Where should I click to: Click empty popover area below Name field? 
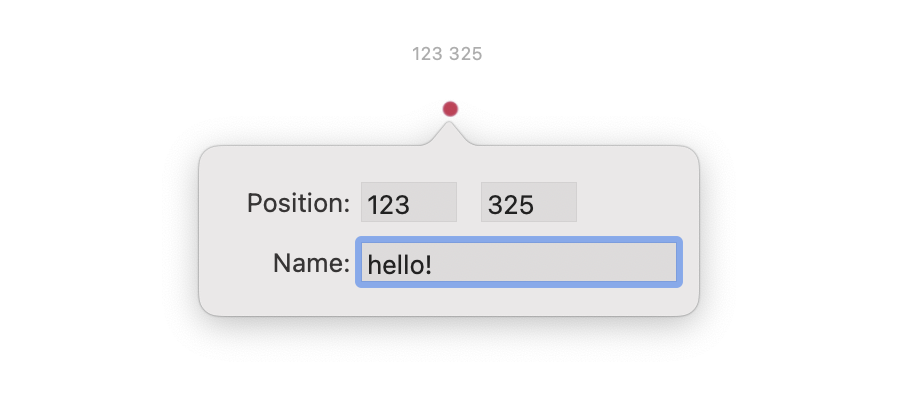point(449,301)
